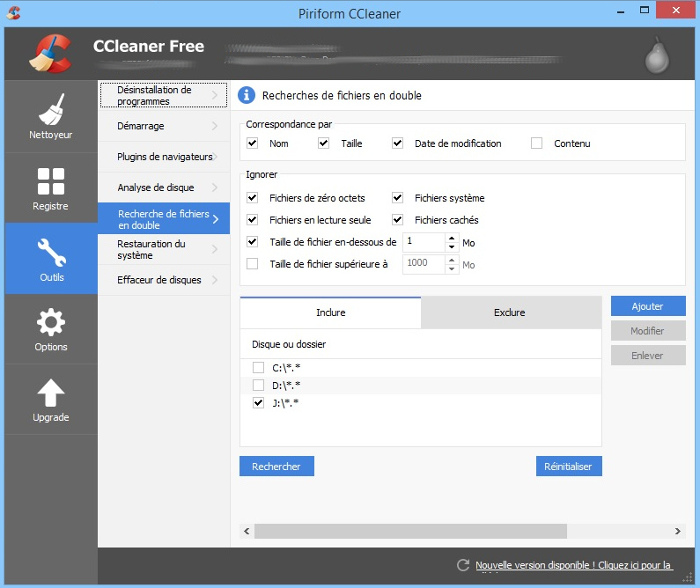The image size is (700, 588).
Task: Select the Outils wrench icon
Action: click(52, 252)
